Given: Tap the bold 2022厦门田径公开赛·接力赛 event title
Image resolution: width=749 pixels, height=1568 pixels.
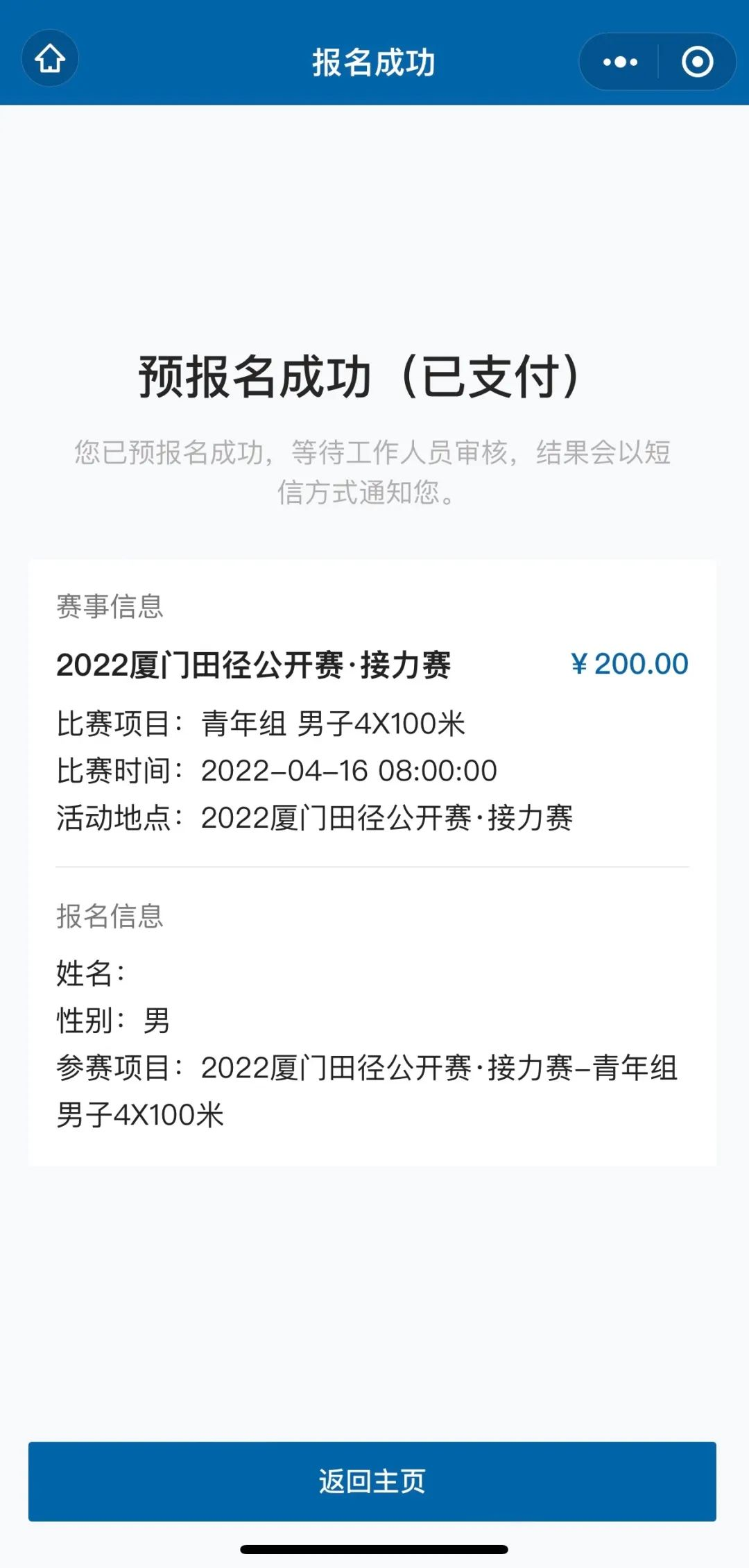Looking at the screenshot, I should point(253,665).
